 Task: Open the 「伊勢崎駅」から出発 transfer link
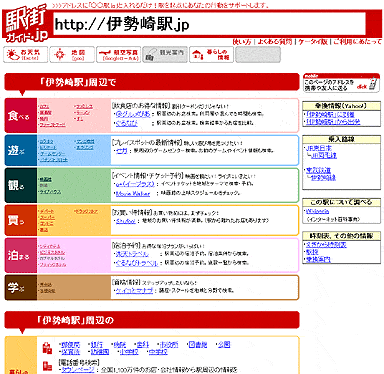(333, 122)
